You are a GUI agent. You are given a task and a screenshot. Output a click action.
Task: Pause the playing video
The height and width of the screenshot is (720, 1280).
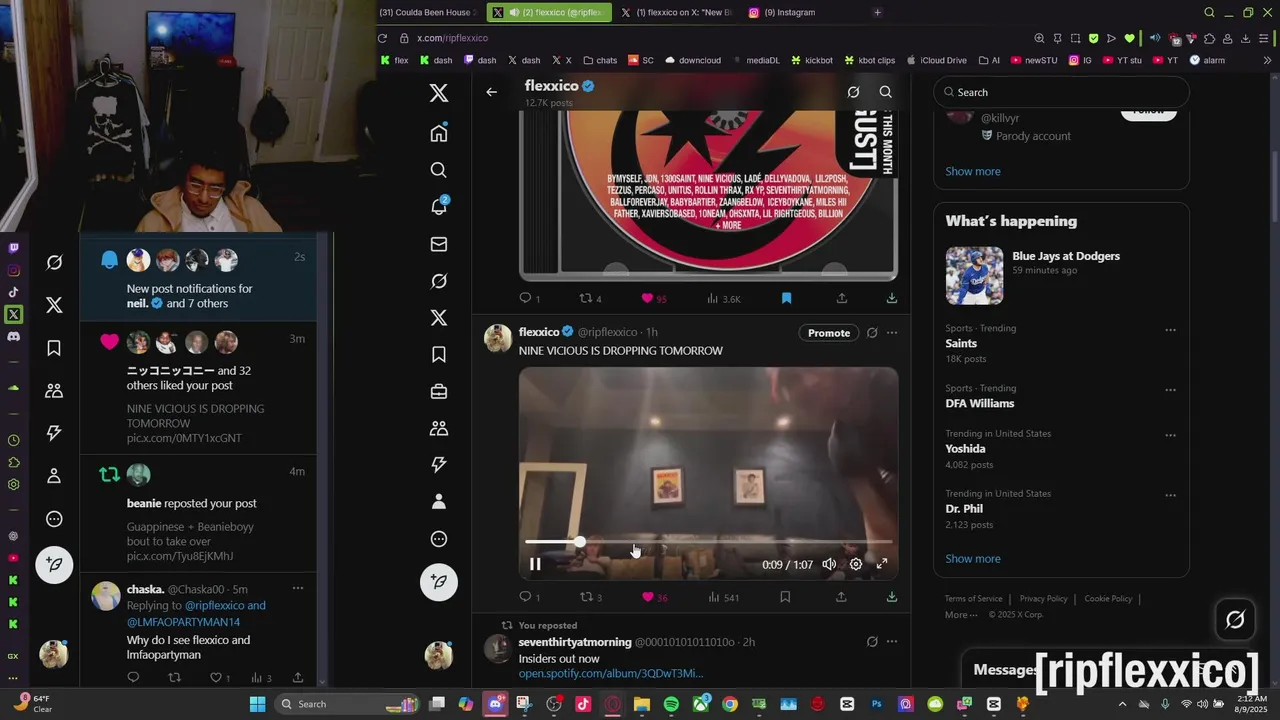coord(535,564)
